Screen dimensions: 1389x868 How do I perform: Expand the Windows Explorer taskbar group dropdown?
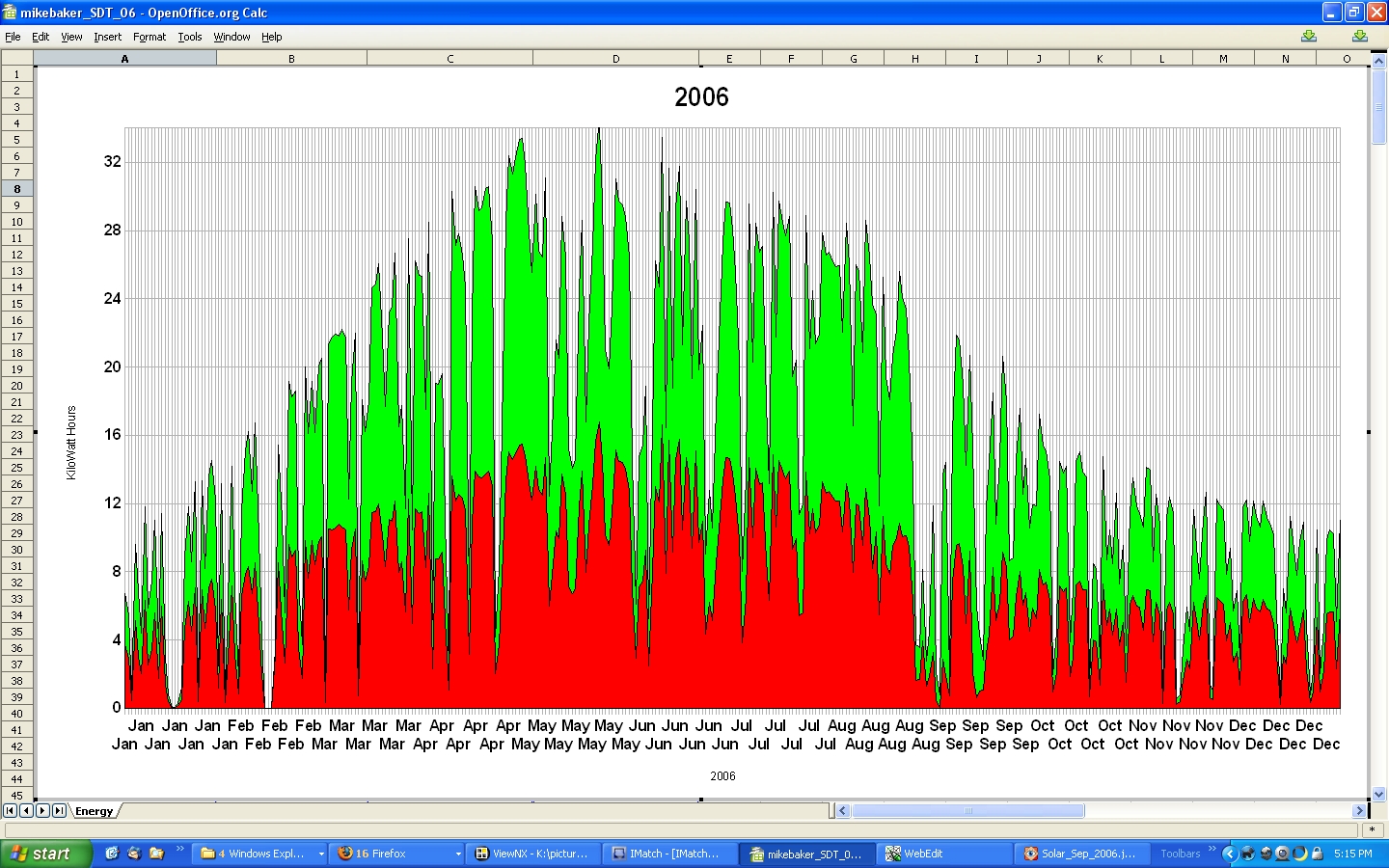(321, 854)
